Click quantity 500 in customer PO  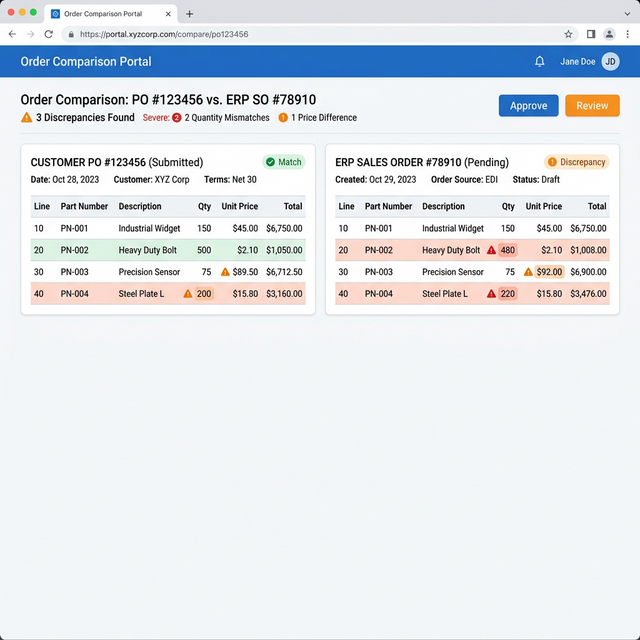[x=204, y=250]
